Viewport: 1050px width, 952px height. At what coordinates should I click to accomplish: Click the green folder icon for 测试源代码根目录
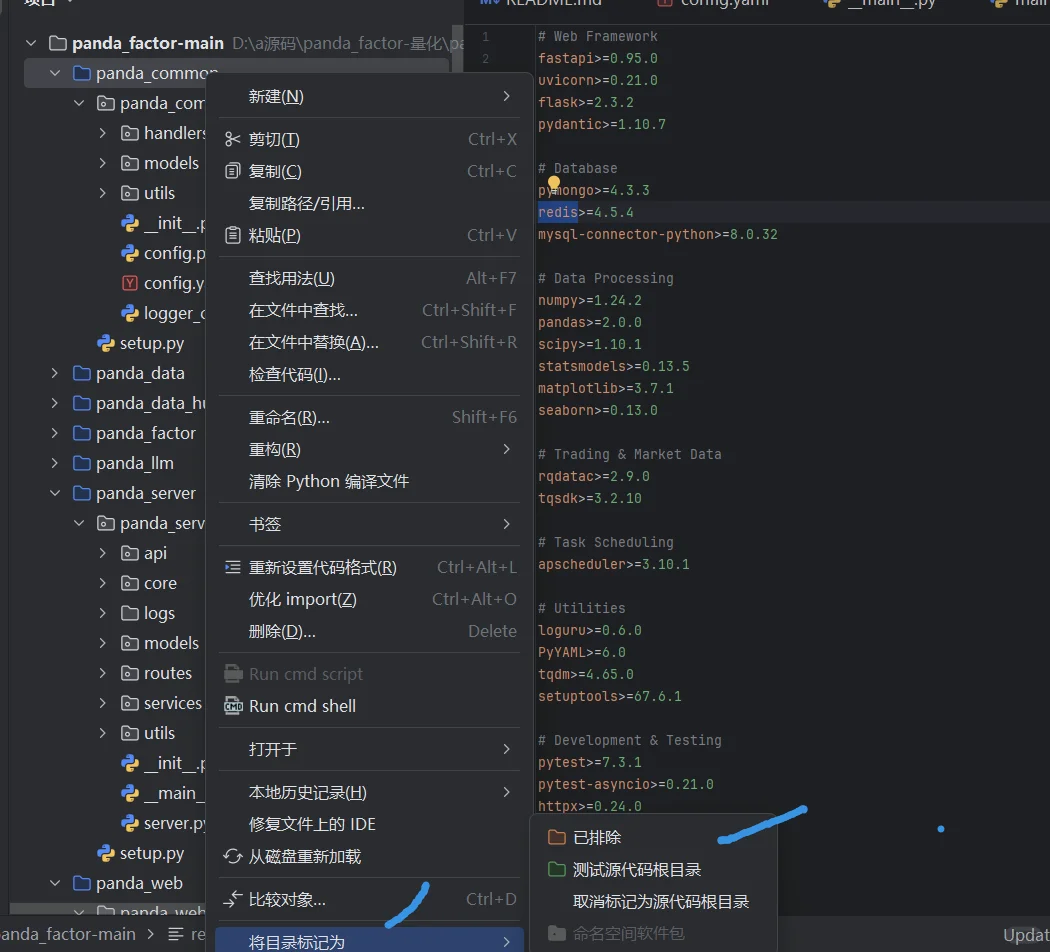(556, 869)
